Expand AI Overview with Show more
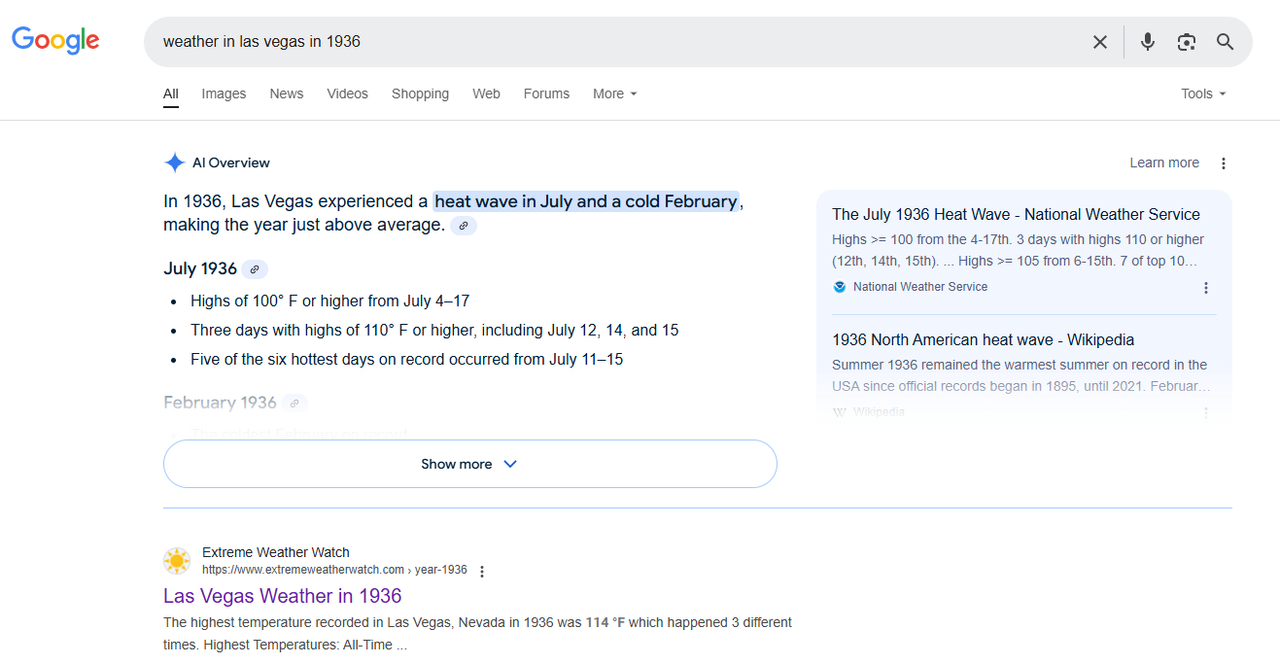The image size is (1280, 671). [470, 464]
